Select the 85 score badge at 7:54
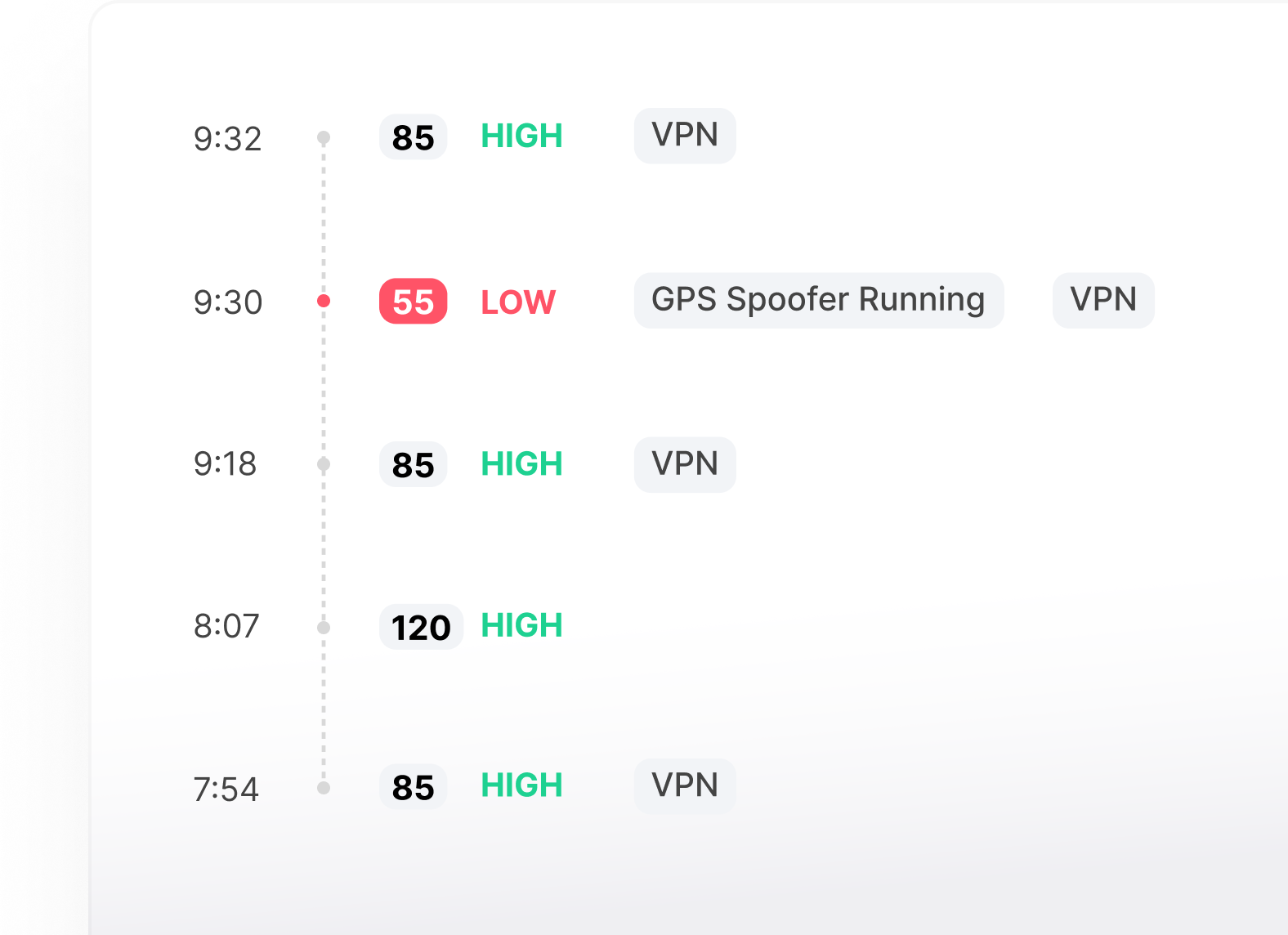 pos(413,787)
